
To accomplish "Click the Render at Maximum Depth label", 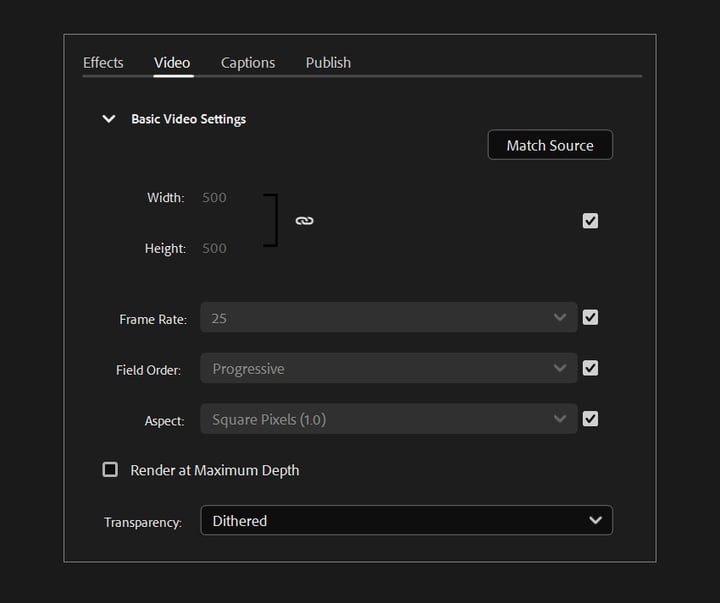I will click(x=215, y=470).
